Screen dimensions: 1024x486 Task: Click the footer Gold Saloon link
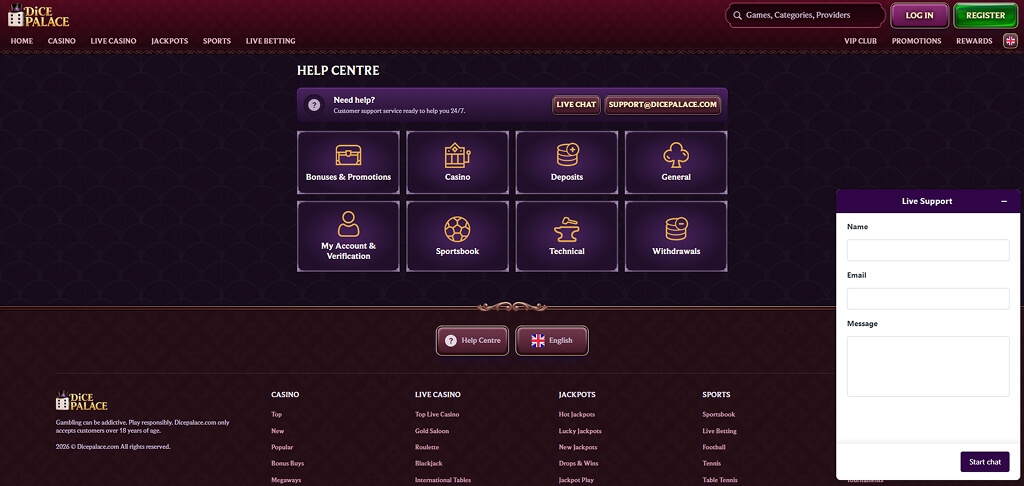pos(432,431)
